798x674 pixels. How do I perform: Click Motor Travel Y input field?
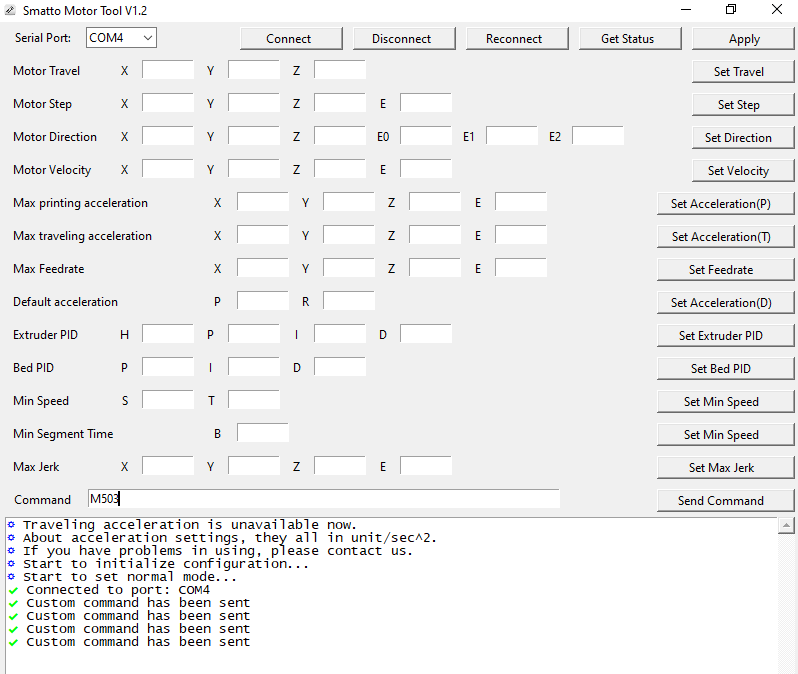pyautogui.click(x=254, y=70)
